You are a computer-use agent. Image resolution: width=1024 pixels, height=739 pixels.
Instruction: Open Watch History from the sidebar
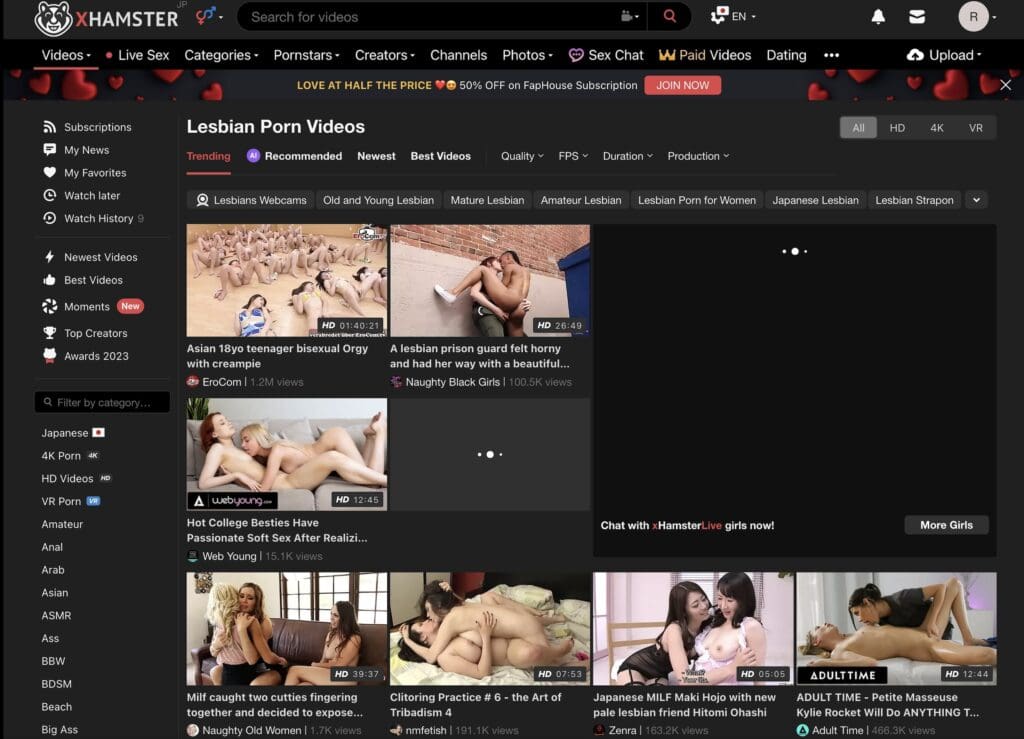(98, 218)
